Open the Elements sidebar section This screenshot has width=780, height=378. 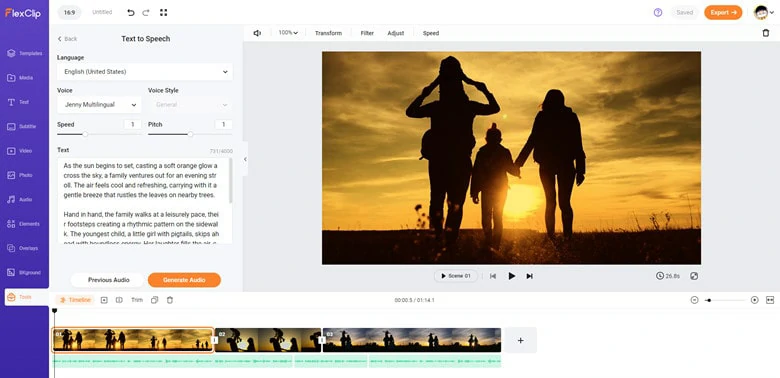[24, 224]
